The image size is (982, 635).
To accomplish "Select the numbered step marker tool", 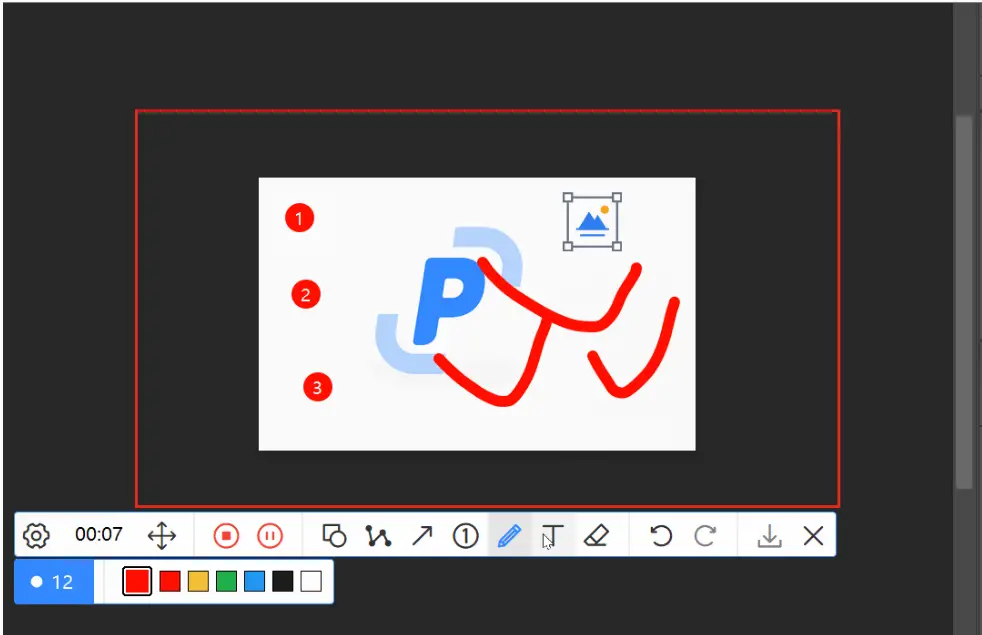I will tap(465, 535).
